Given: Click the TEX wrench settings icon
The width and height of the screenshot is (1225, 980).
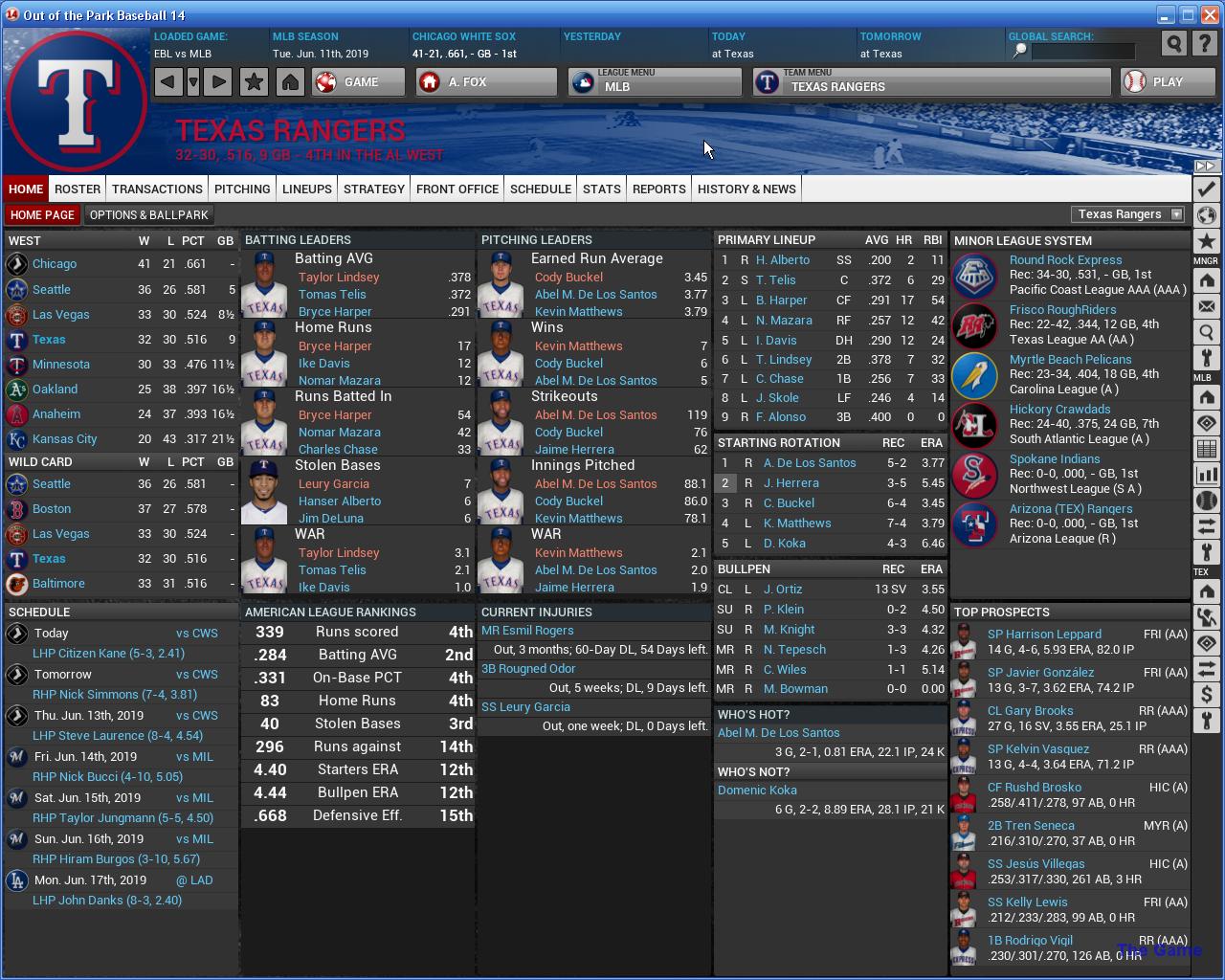Looking at the screenshot, I should click(x=1206, y=720).
